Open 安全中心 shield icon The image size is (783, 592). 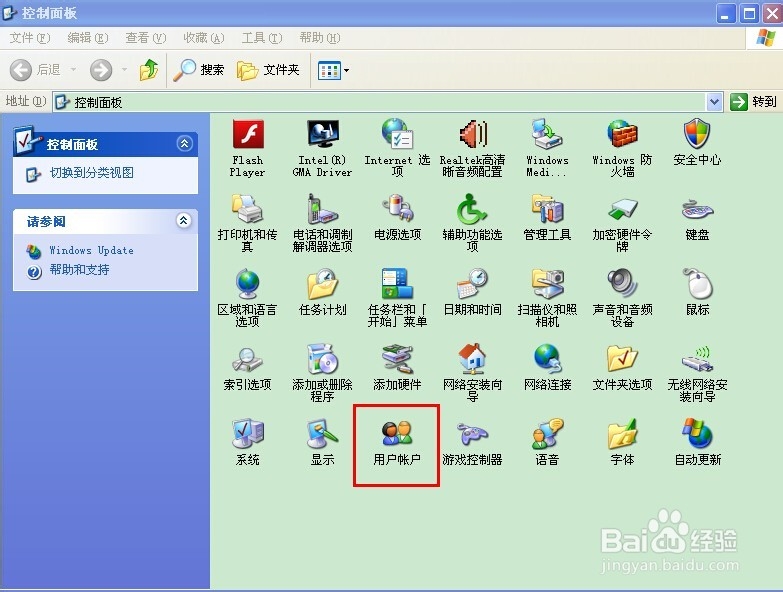pos(697,143)
